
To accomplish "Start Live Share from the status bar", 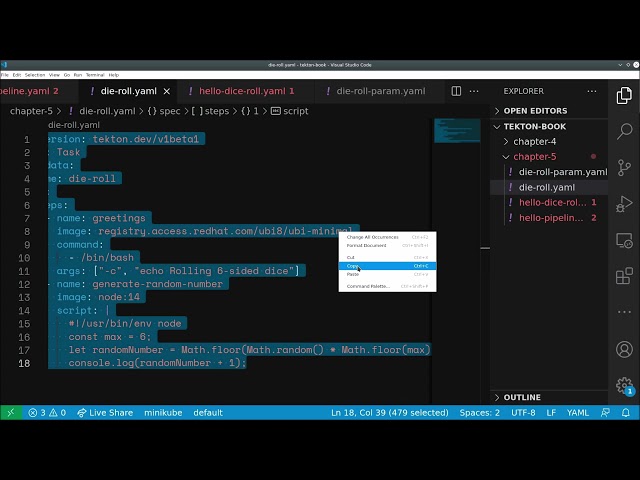I will tap(105, 413).
